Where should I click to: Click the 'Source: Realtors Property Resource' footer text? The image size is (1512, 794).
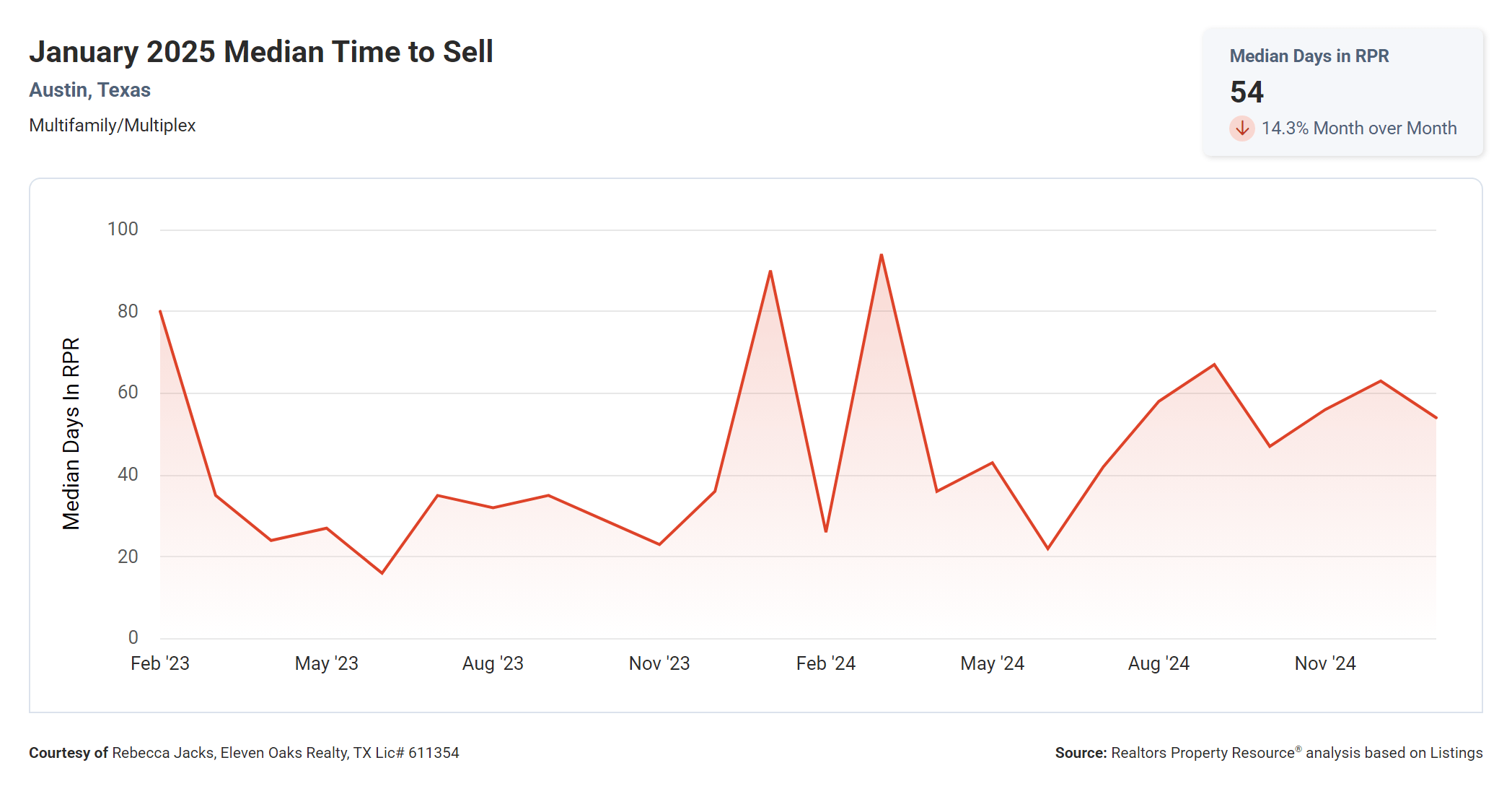pyautogui.click(x=1268, y=753)
